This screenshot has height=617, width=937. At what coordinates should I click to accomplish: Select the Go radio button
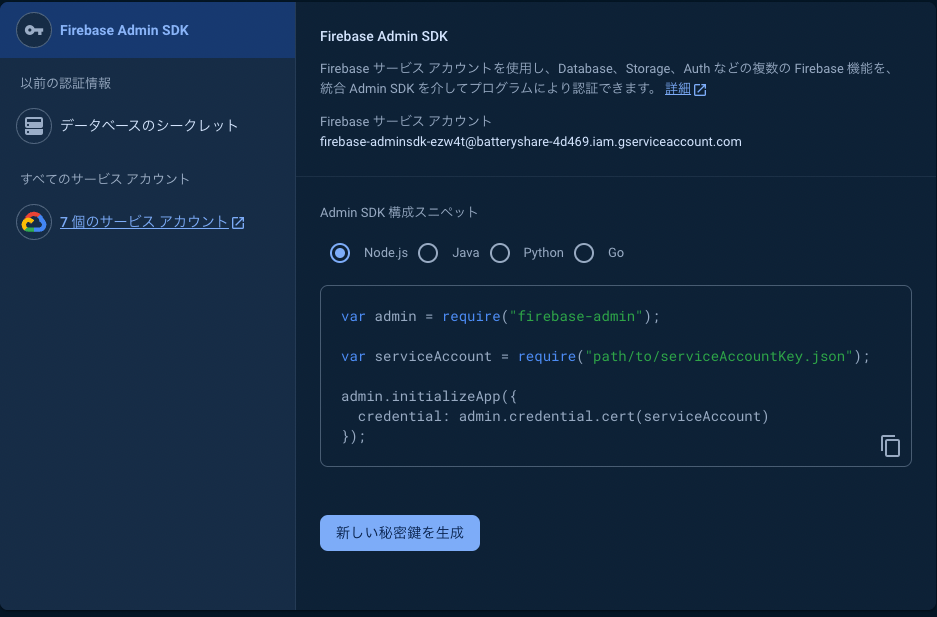tap(584, 253)
